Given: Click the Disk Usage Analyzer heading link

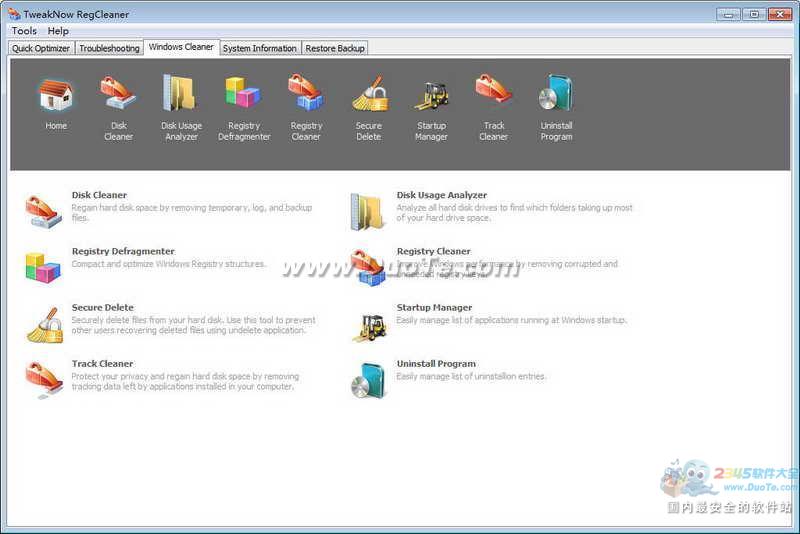Looking at the screenshot, I should [441, 195].
